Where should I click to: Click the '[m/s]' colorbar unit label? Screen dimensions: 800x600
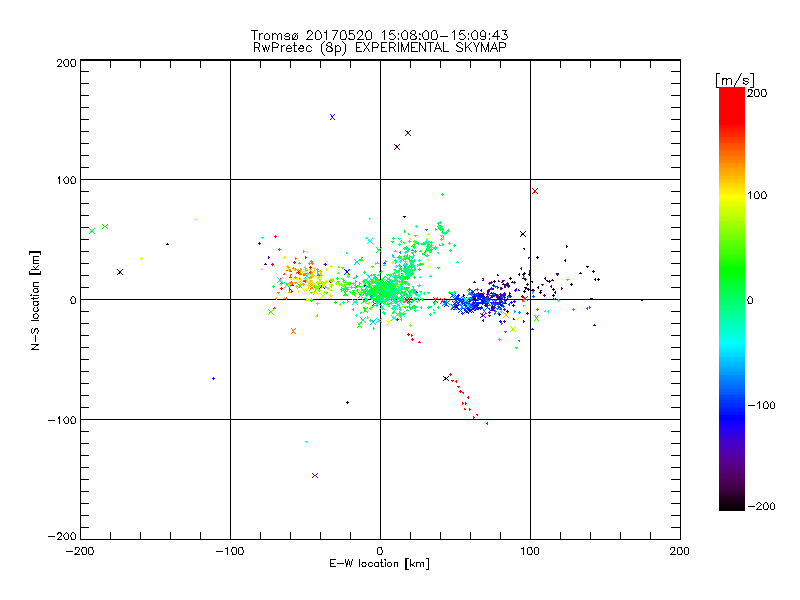735,80
